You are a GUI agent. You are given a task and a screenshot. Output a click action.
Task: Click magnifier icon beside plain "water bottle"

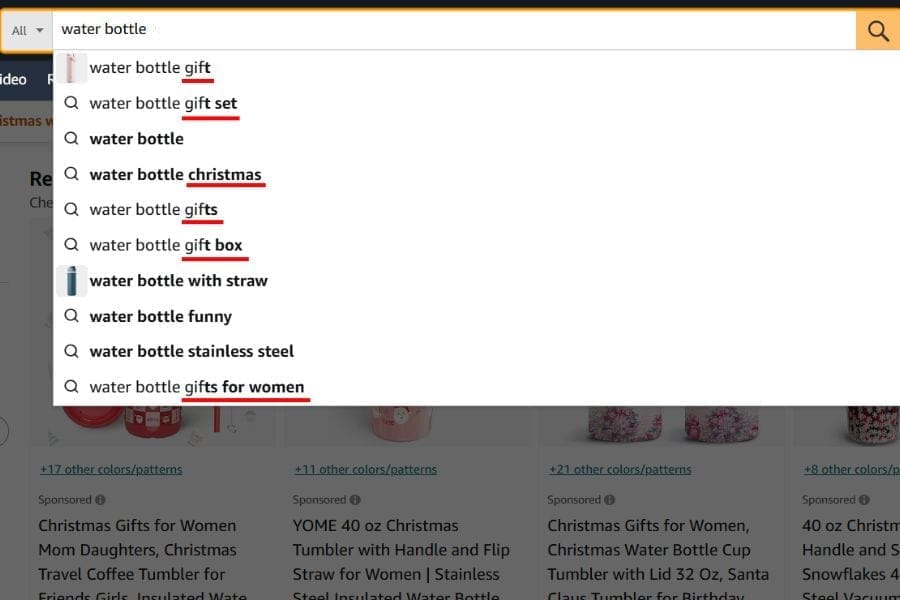71,138
